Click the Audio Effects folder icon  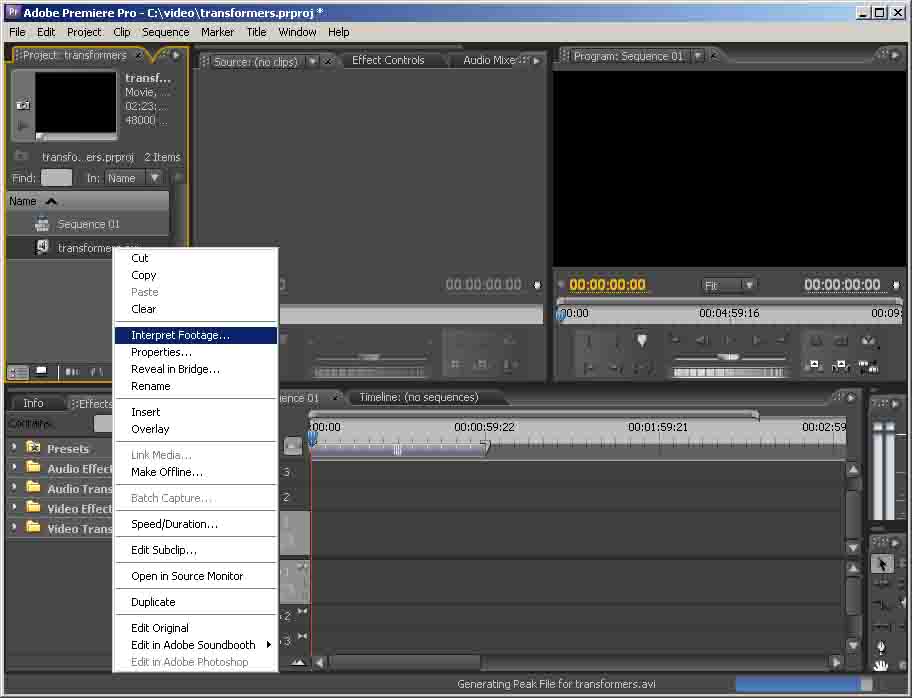(x=33, y=468)
